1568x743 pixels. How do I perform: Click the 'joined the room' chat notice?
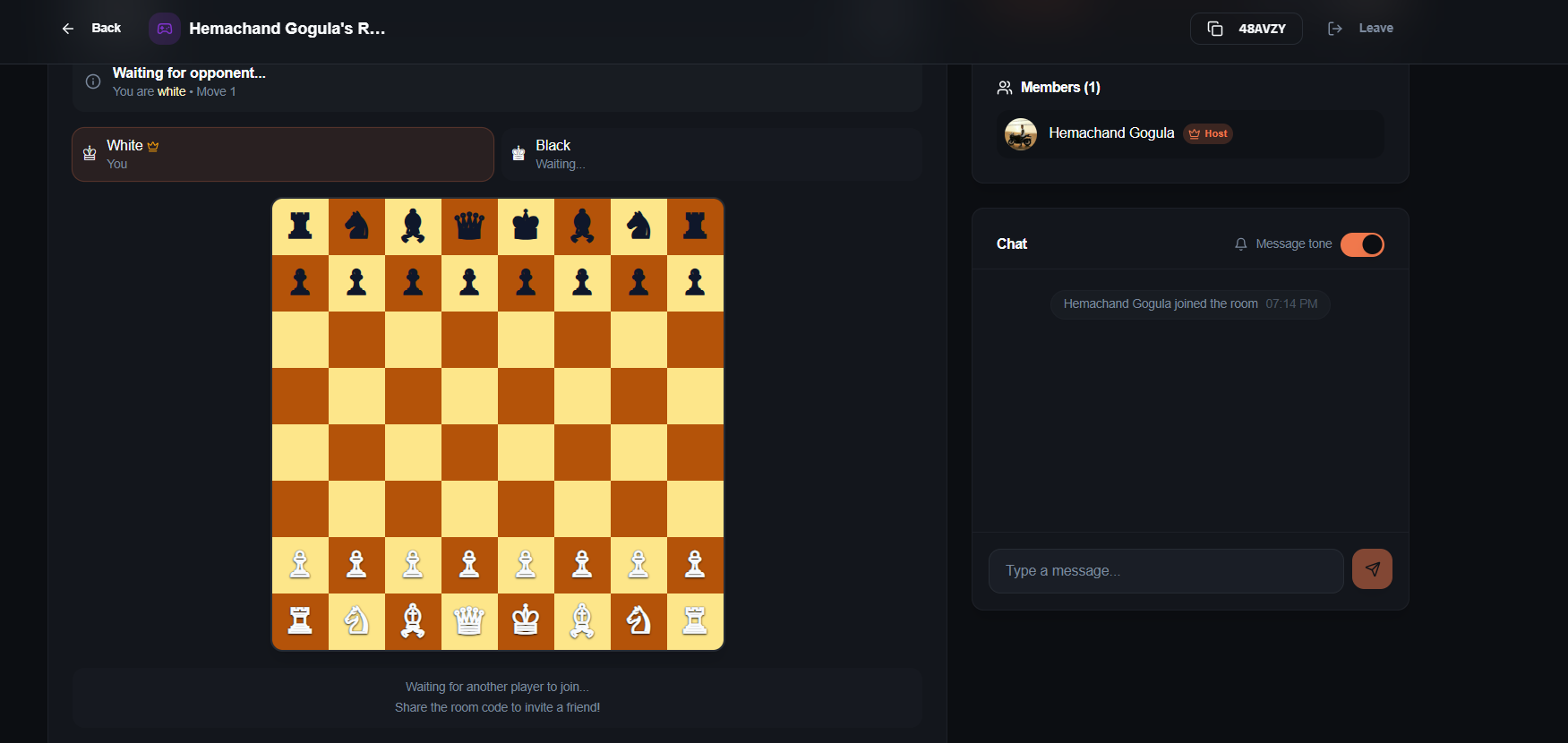coord(1190,304)
